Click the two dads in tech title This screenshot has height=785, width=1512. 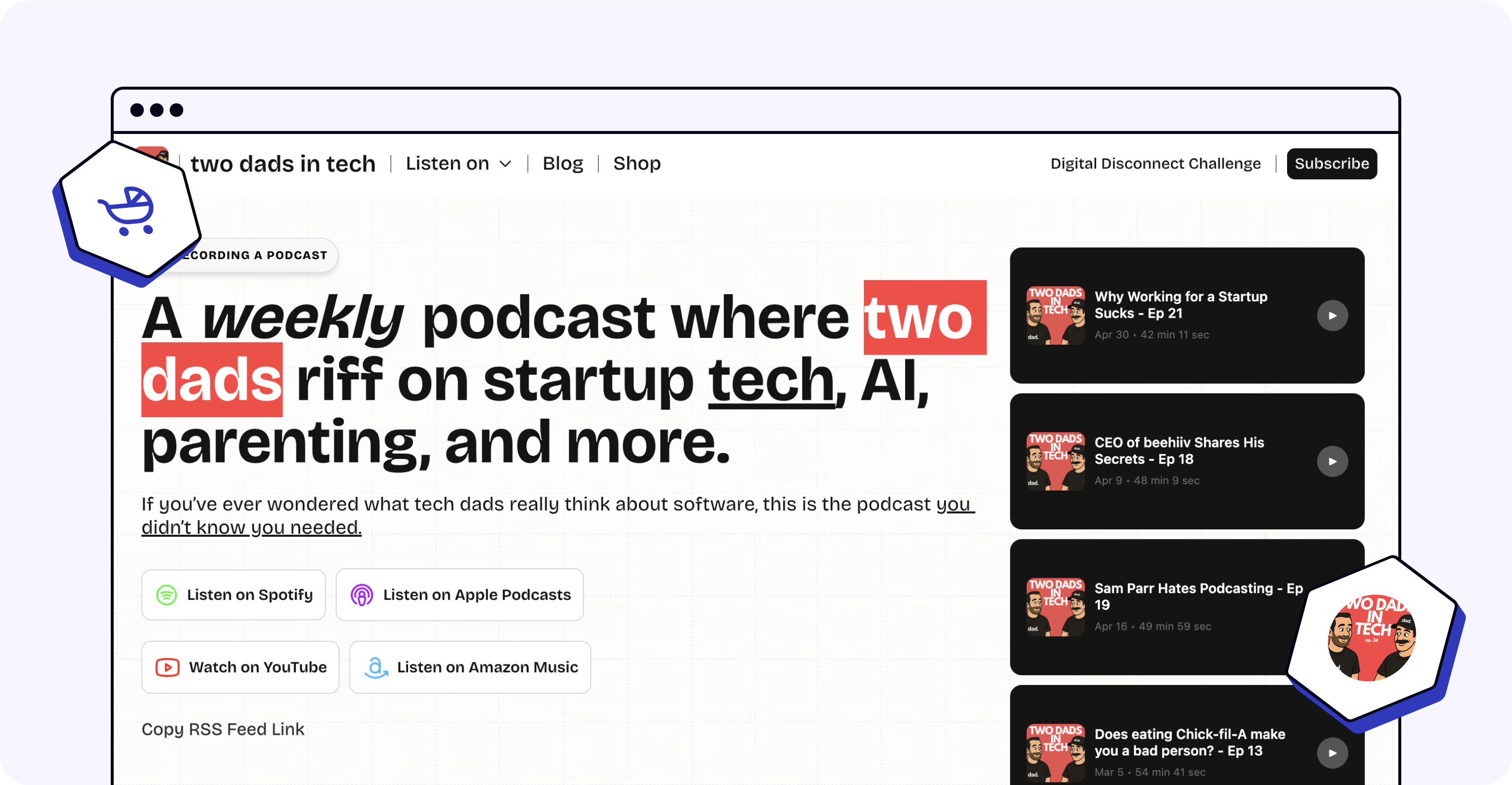pos(283,163)
